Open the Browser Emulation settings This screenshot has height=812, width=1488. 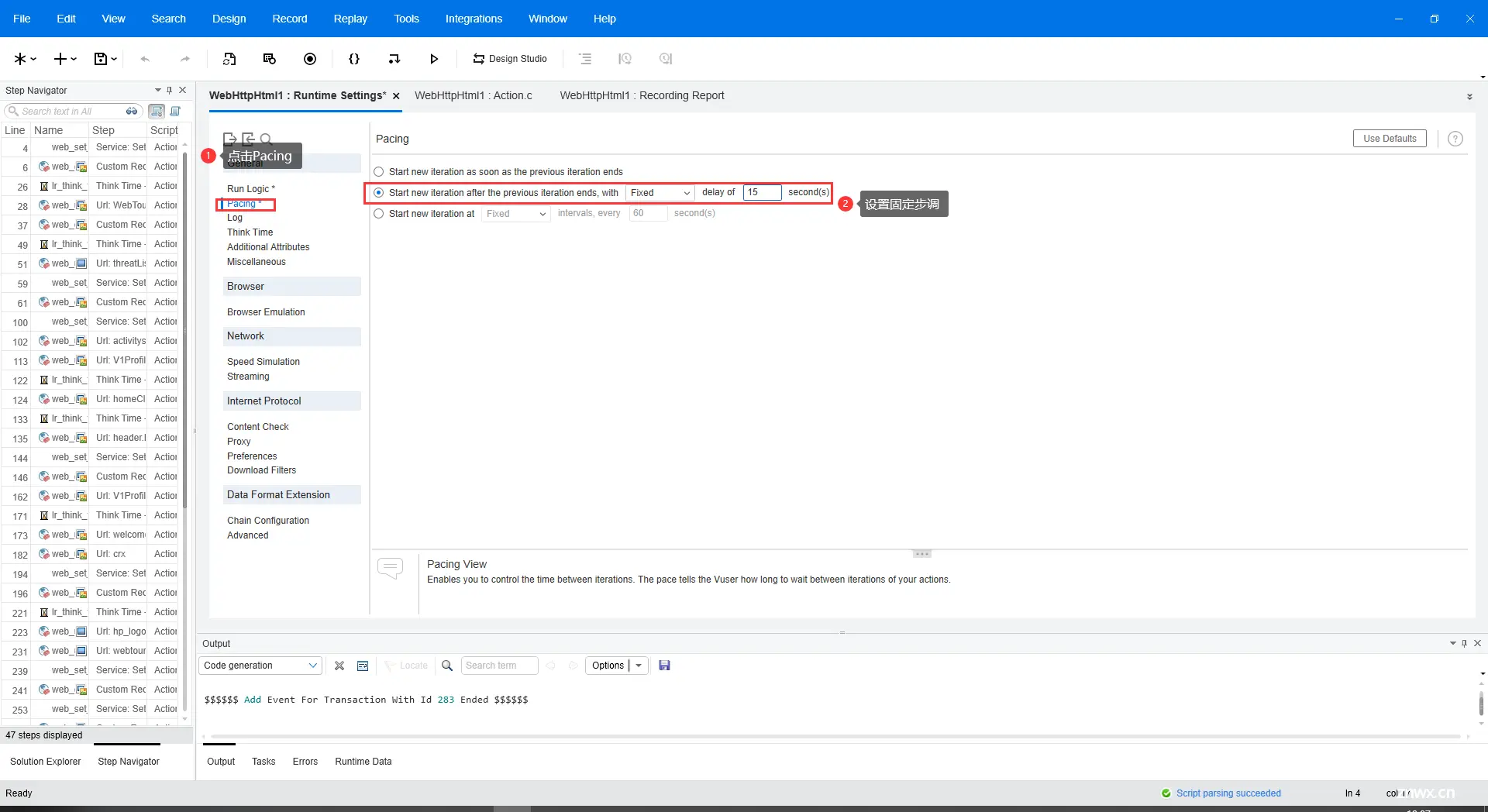(266, 312)
